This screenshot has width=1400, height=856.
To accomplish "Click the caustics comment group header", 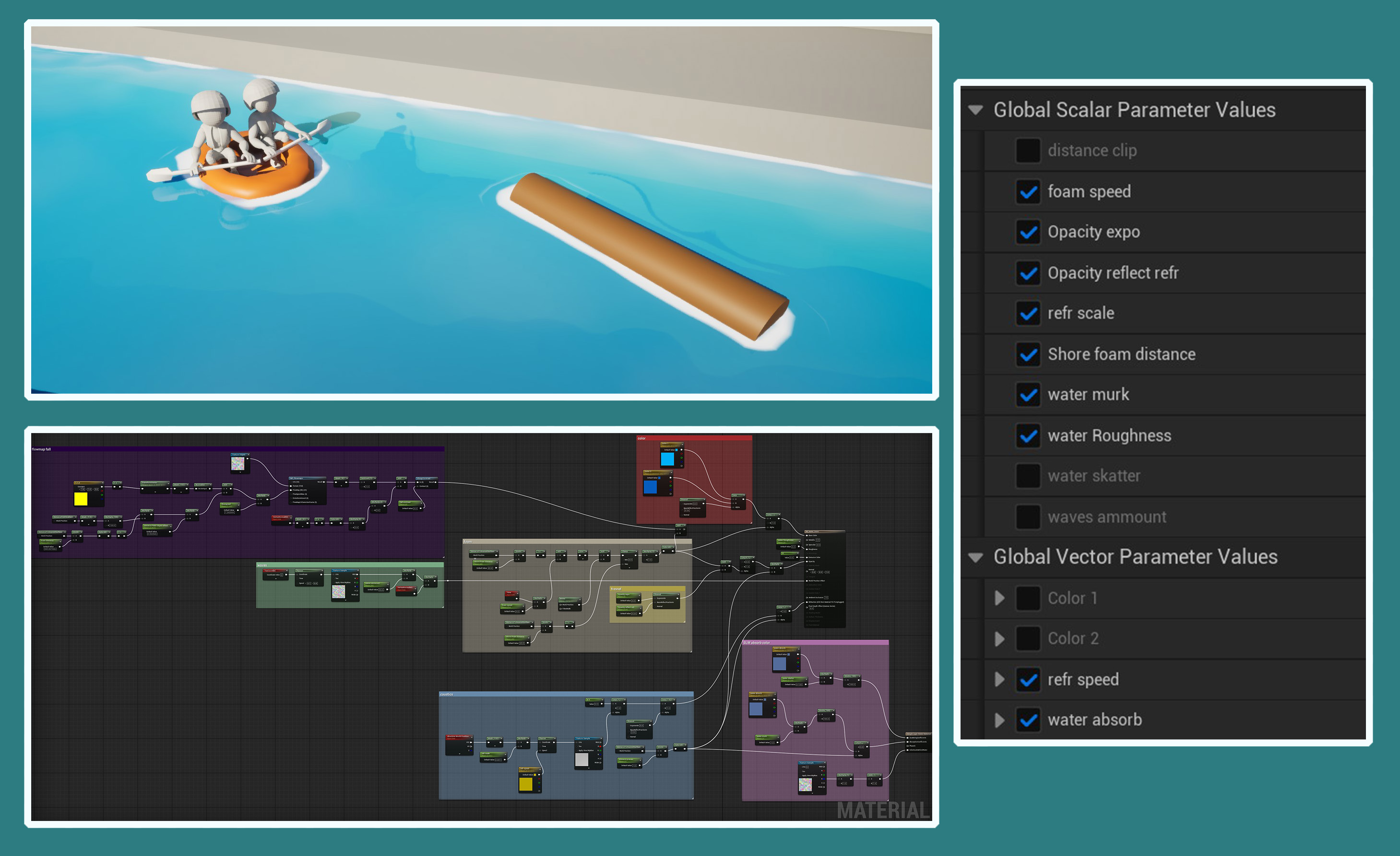I will 447,694.
